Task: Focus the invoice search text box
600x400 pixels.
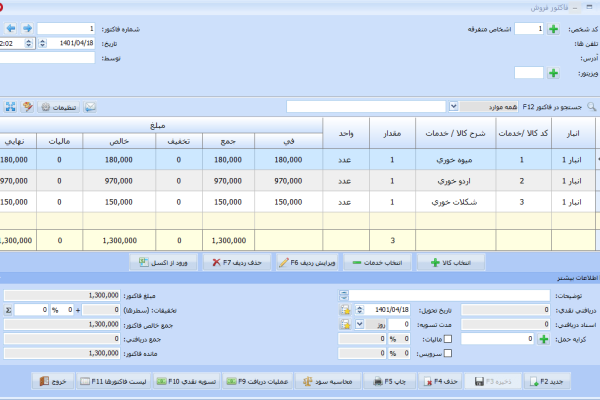Action: (366, 106)
